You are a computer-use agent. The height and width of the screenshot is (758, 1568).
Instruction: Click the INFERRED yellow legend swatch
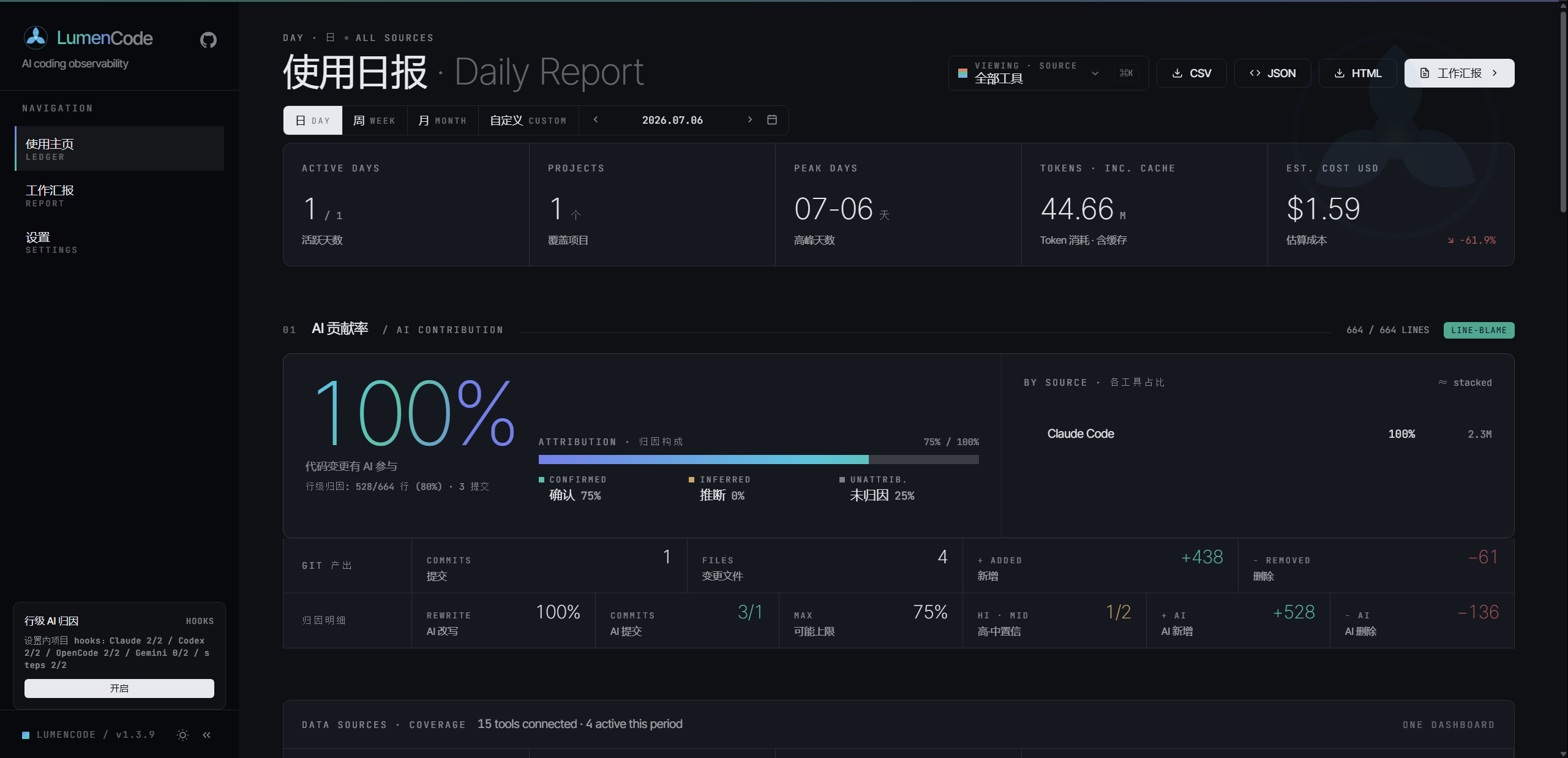(692, 480)
